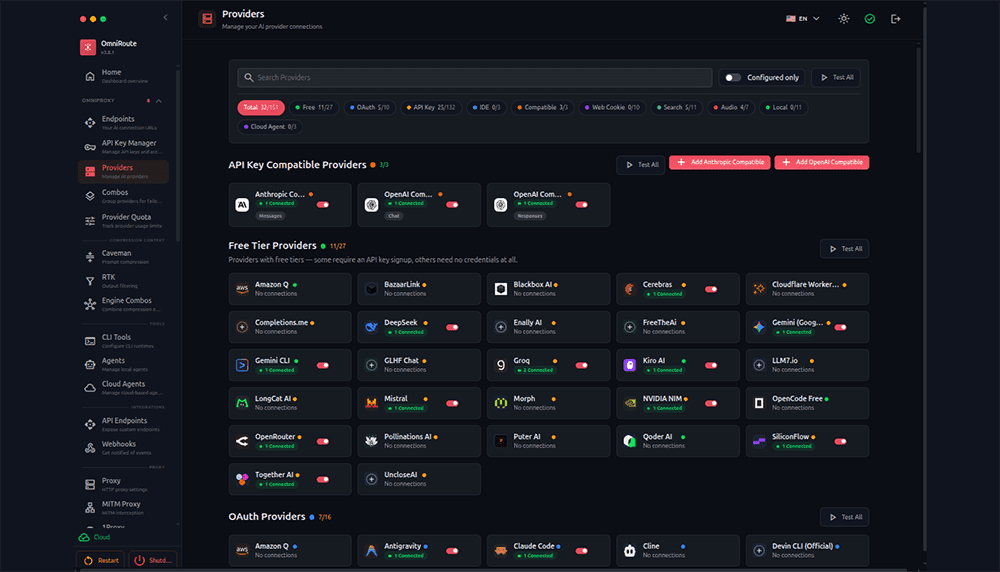The width and height of the screenshot is (1000, 572).
Task: Click the Cloud status indicator in sidebar
Action: point(94,537)
